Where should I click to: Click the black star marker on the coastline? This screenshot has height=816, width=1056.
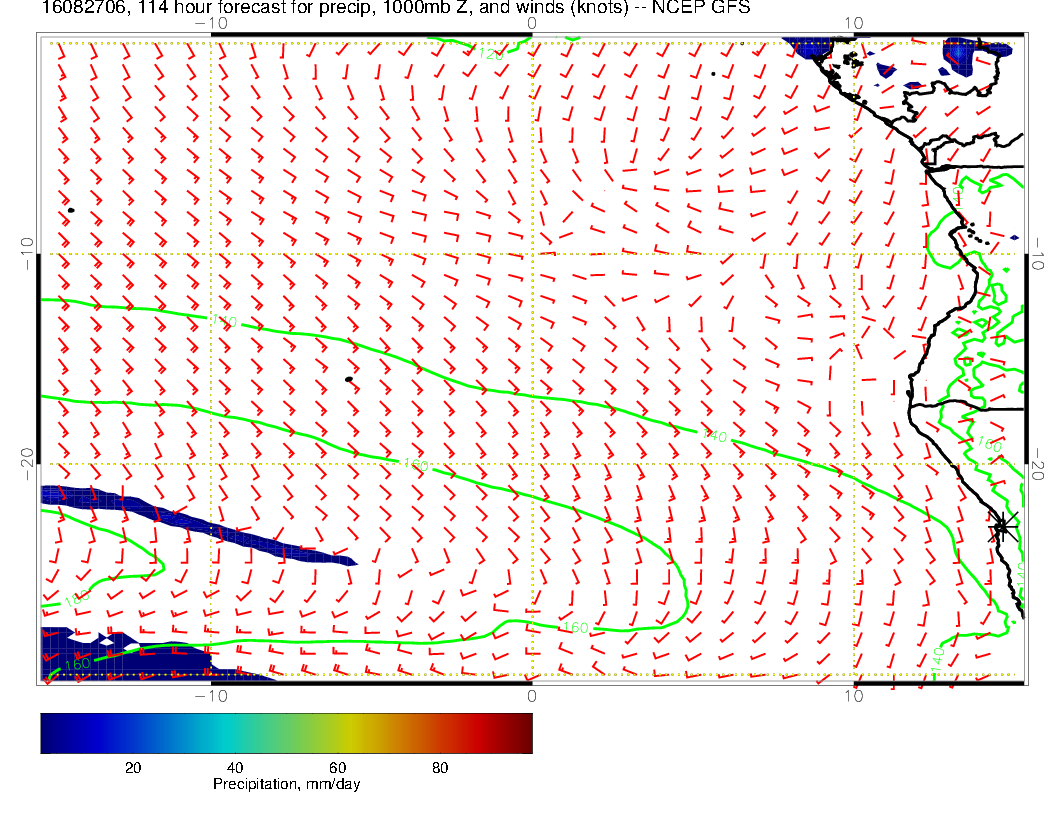1002,526
